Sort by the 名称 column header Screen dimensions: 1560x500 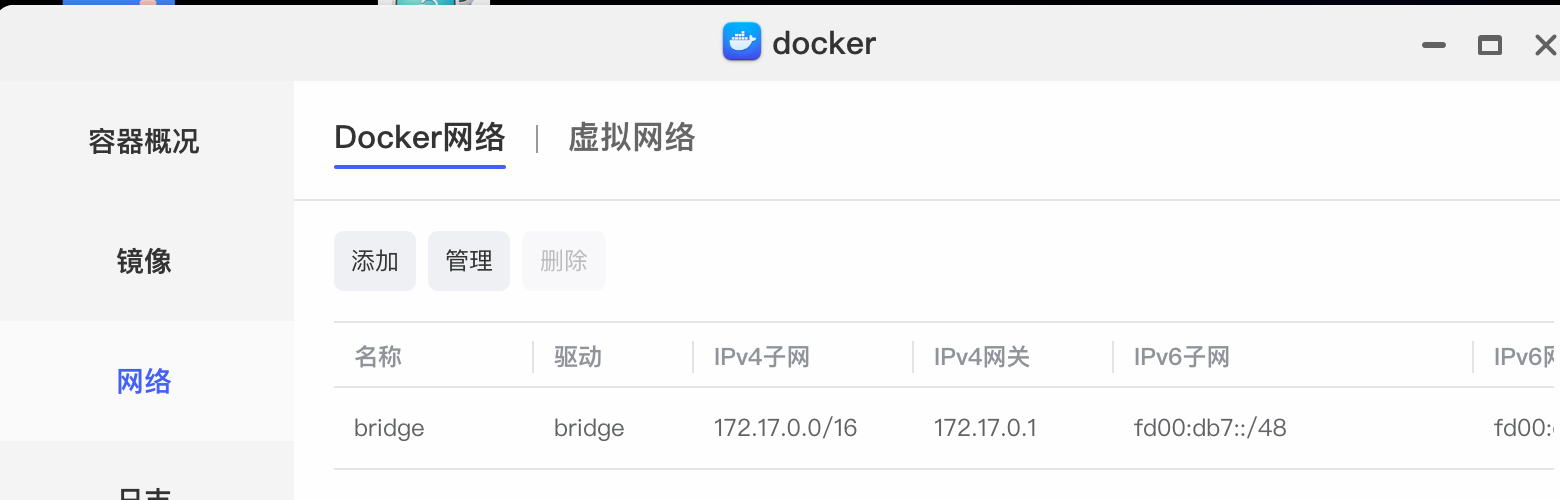(x=378, y=357)
